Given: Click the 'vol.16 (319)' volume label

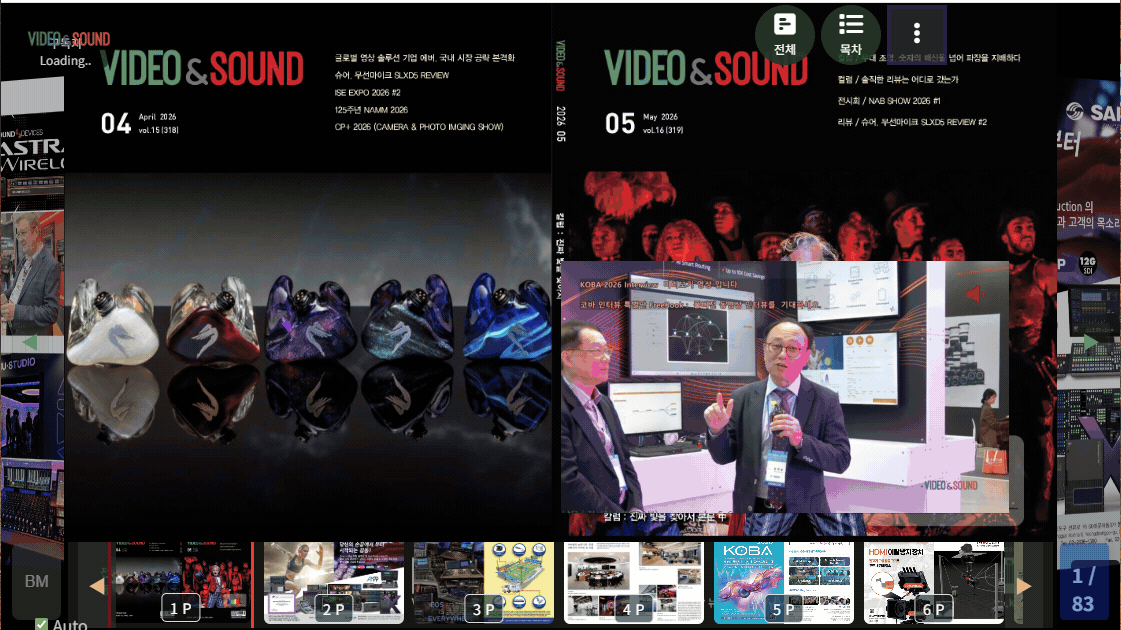Looking at the screenshot, I should [663, 130].
